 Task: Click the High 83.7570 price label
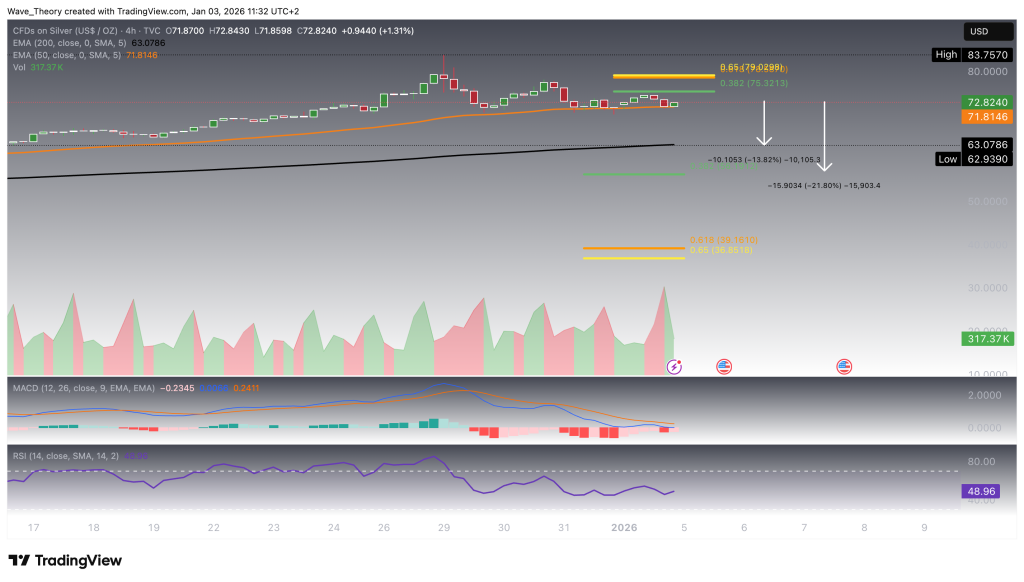point(986,54)
